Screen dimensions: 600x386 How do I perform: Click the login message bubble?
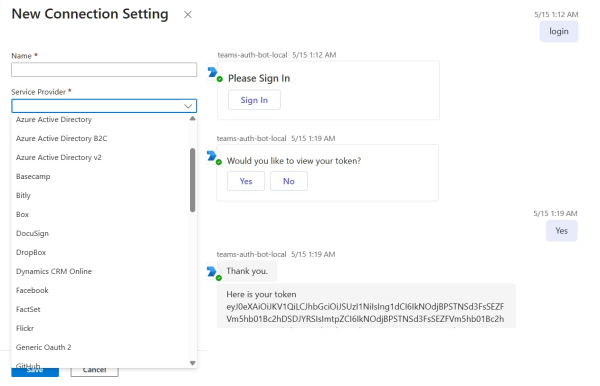tap(559, 31)
